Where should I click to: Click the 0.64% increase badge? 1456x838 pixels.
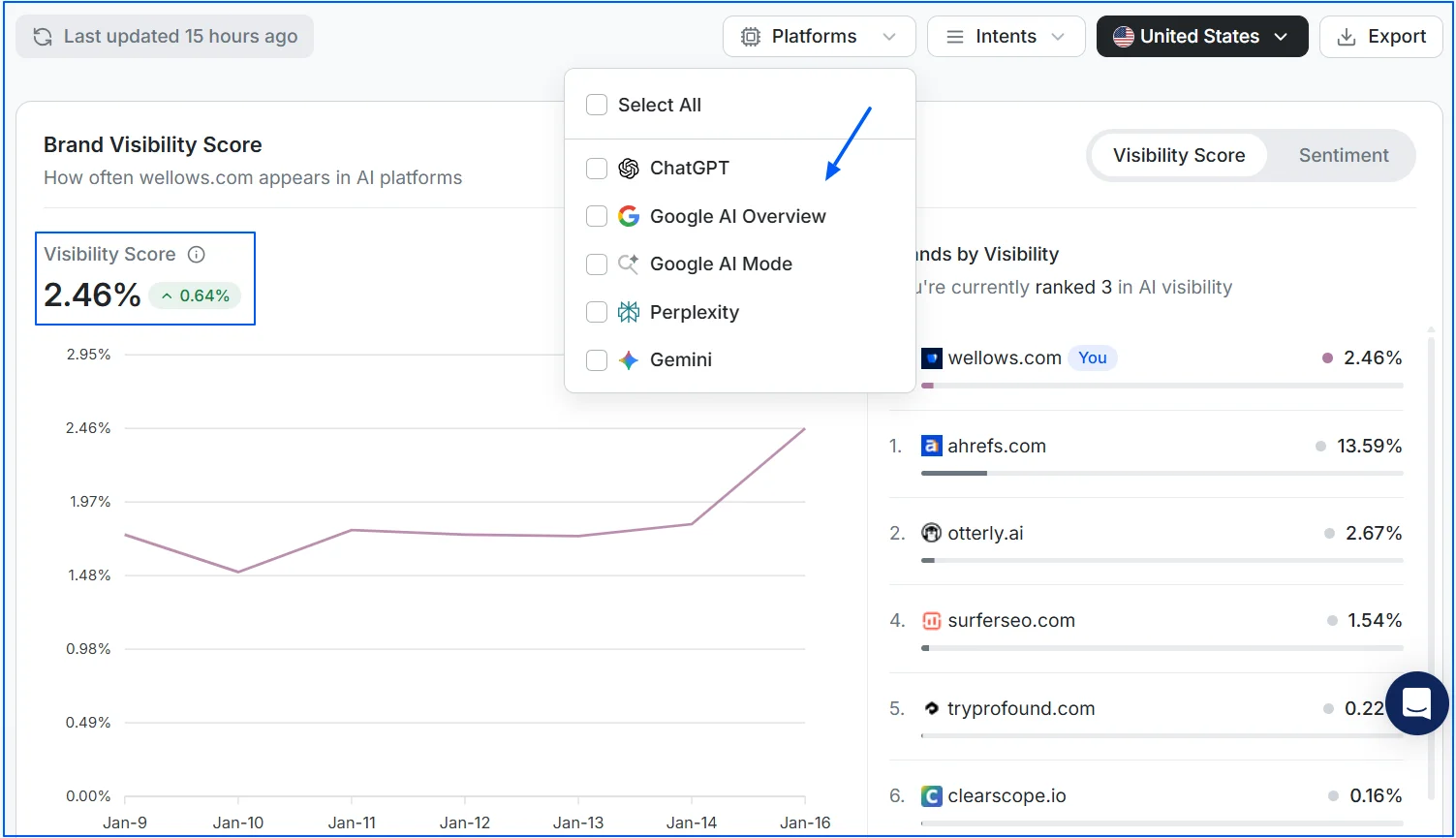tap(195, 295)
